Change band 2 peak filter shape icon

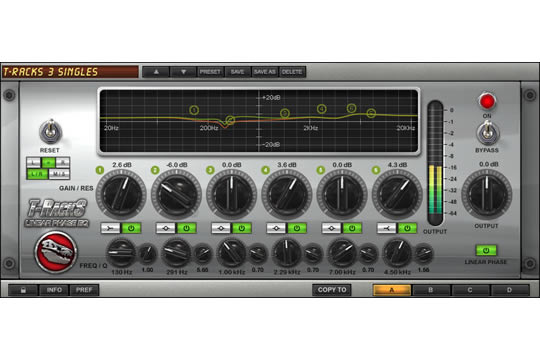tap(166, 228)
